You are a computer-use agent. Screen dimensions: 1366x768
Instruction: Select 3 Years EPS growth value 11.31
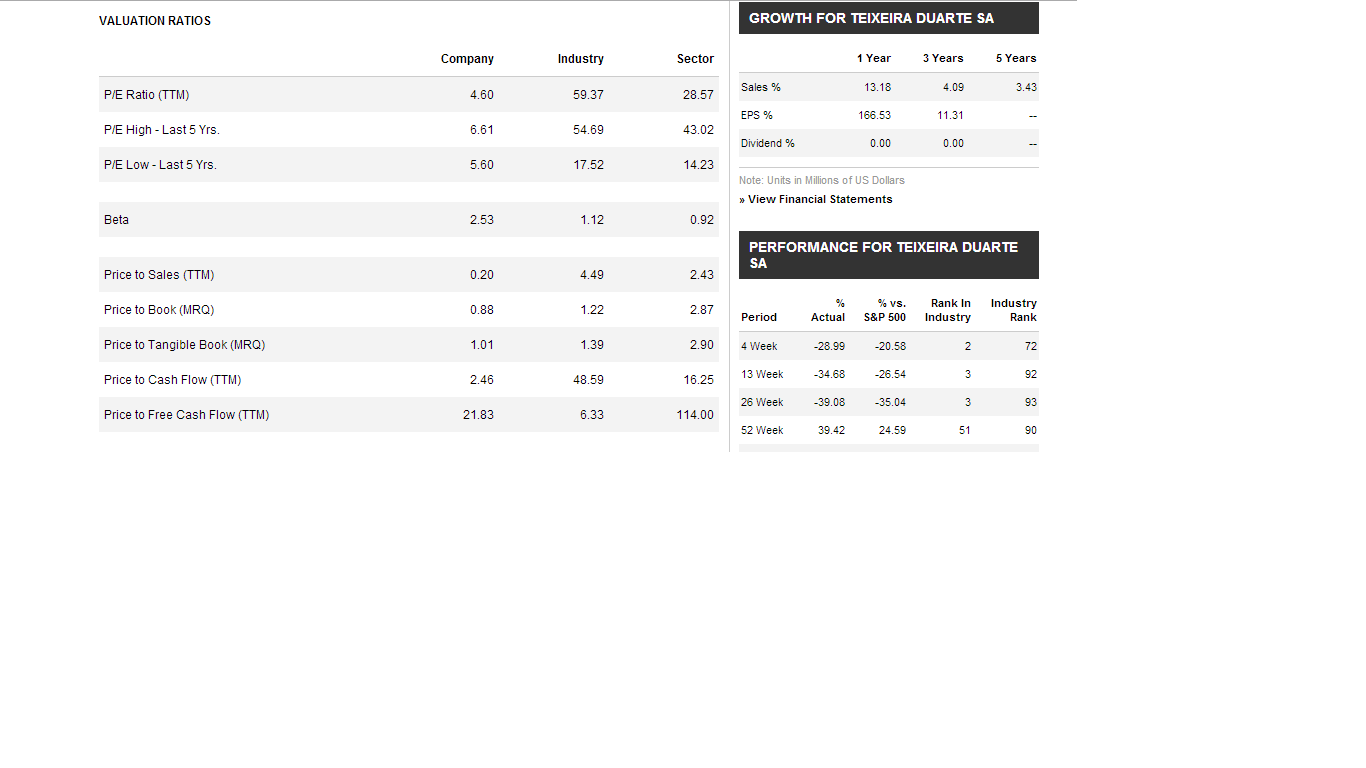pyautogui.click(x=951, y=115)
